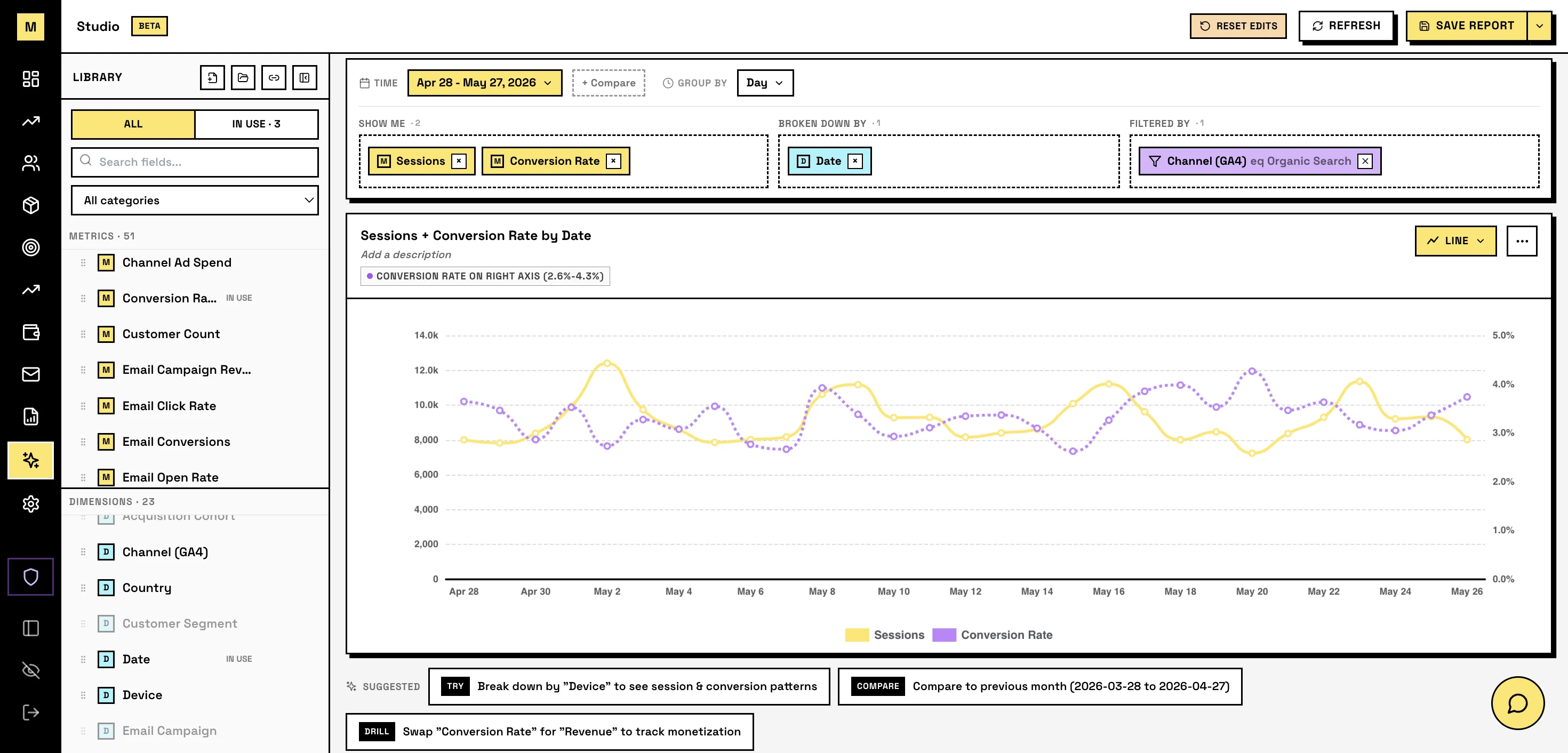Remove the Conversion Rate metric chip

coord(613,161)
